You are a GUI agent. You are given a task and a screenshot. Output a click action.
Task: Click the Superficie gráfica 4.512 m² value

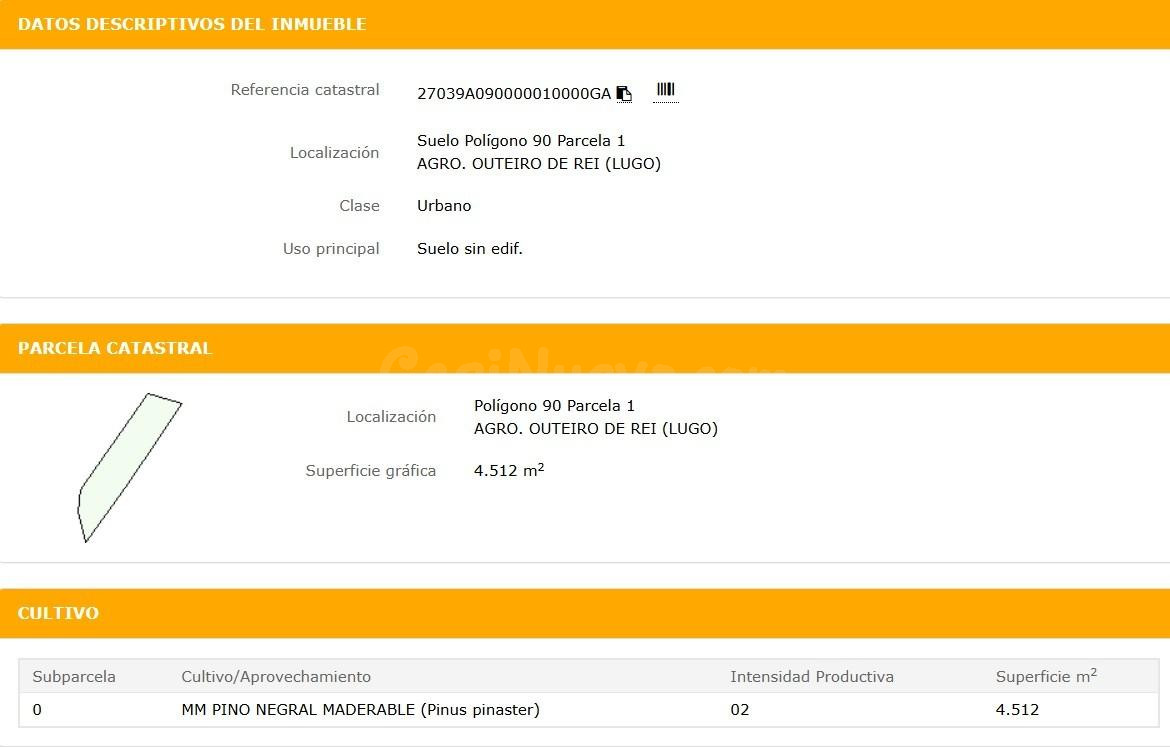coord(509,470)
